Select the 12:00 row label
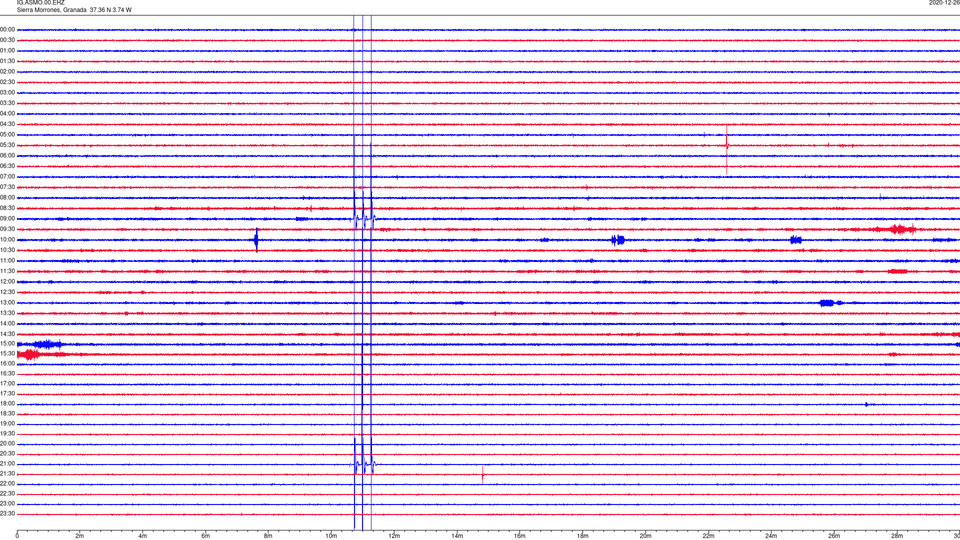960x540 pixels. point(7,282)
